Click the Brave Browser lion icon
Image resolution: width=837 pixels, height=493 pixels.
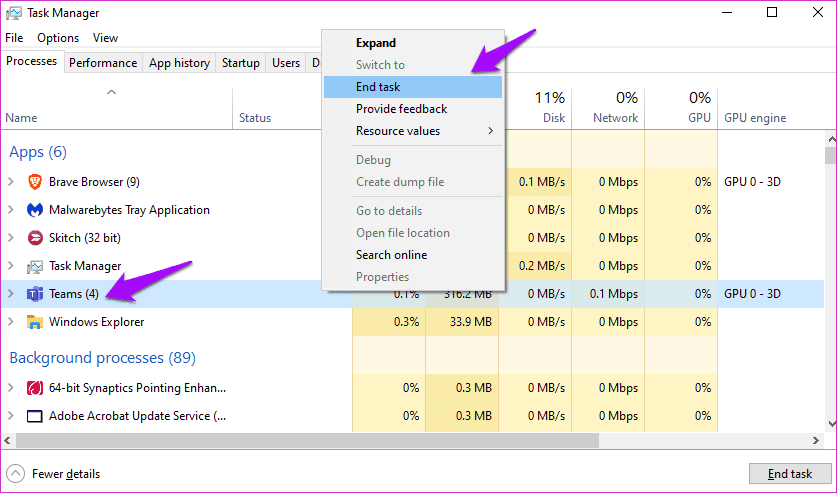(x=34, y=182)
